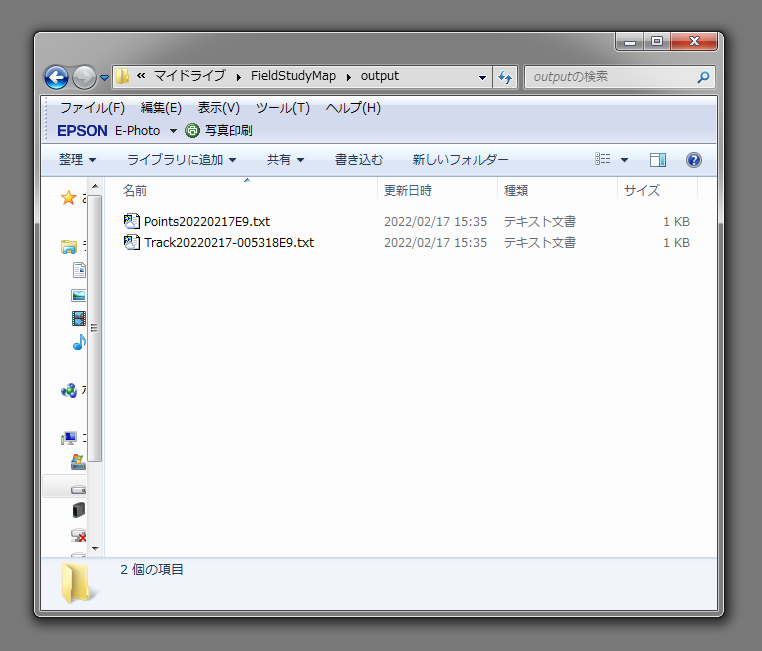Open the Pictures library icon

[x=78, y=295]
